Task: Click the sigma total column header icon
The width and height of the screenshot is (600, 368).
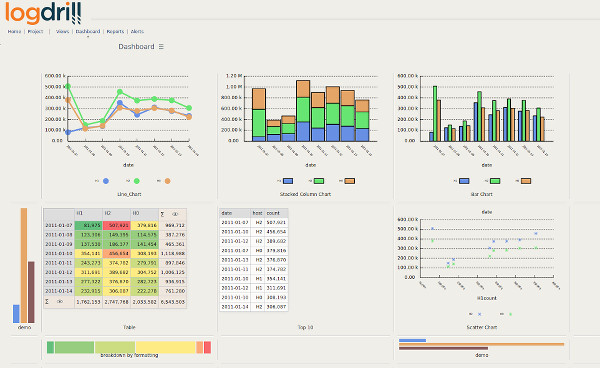Action: click(x=162, y=214)
